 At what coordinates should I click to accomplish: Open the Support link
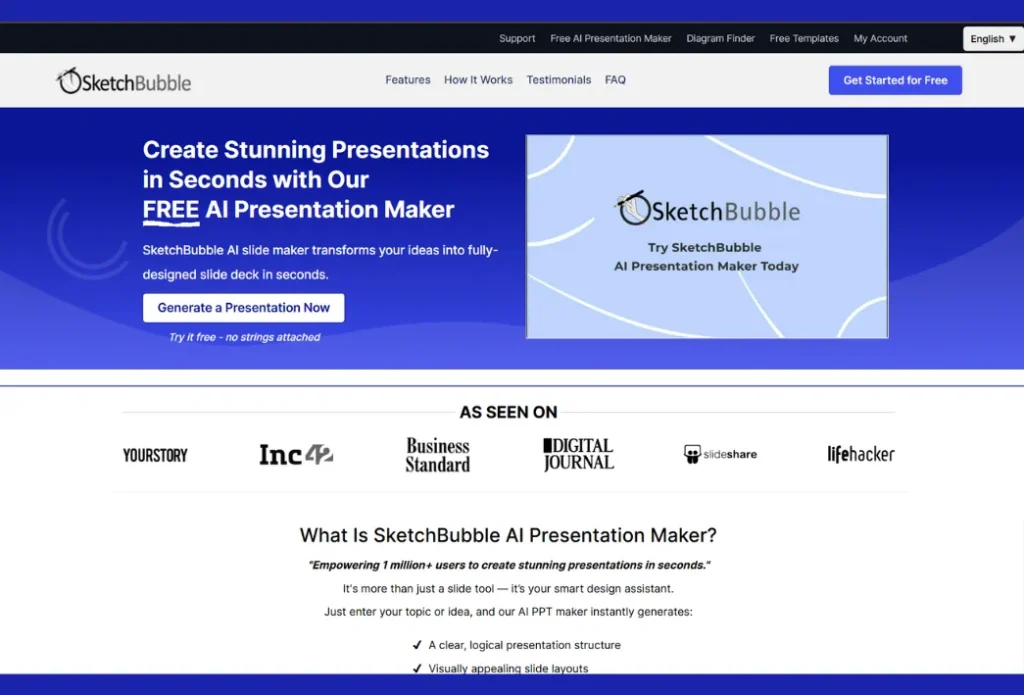517,39
